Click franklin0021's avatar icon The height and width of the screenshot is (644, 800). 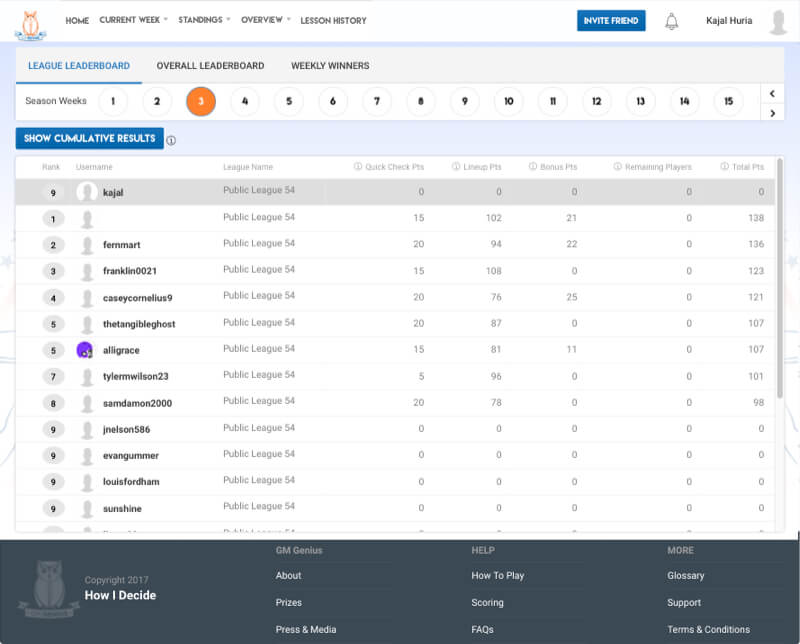pyautogui.click(x=87, y=271)
